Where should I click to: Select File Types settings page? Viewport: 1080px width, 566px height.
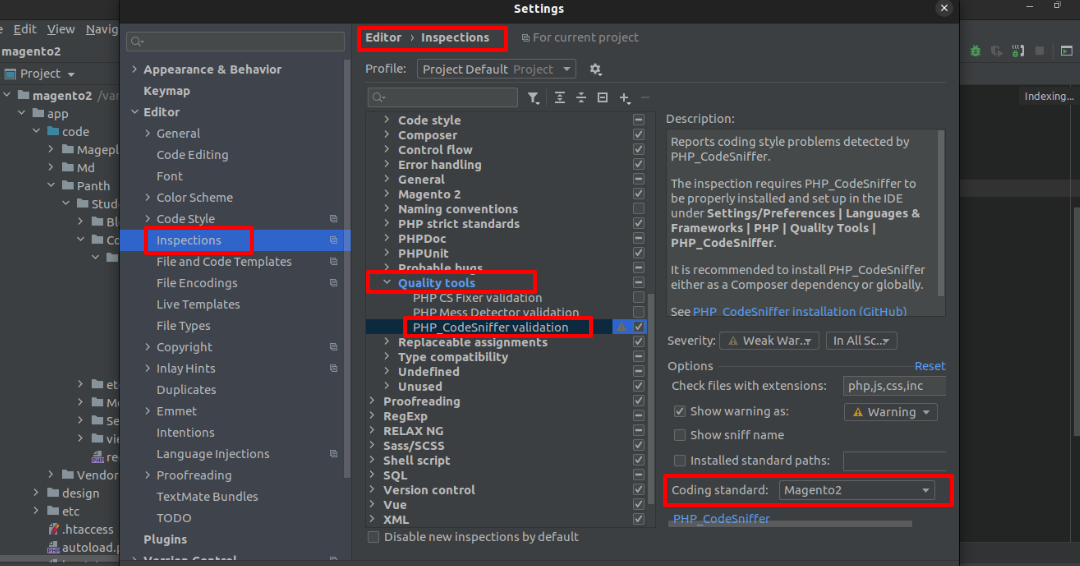[183, 326]
